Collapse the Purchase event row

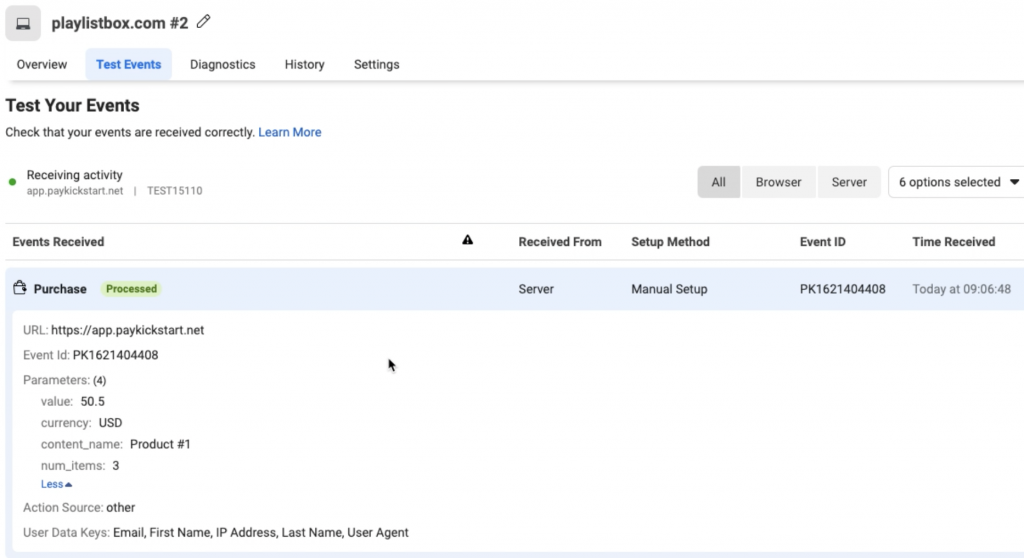(x=60, y=289)
